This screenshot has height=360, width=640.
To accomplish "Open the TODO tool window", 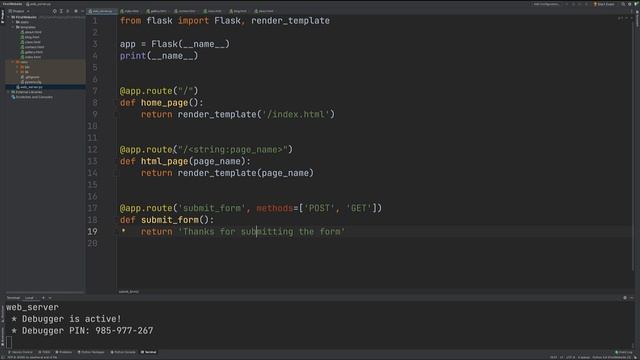I will [x=44, y=352].
